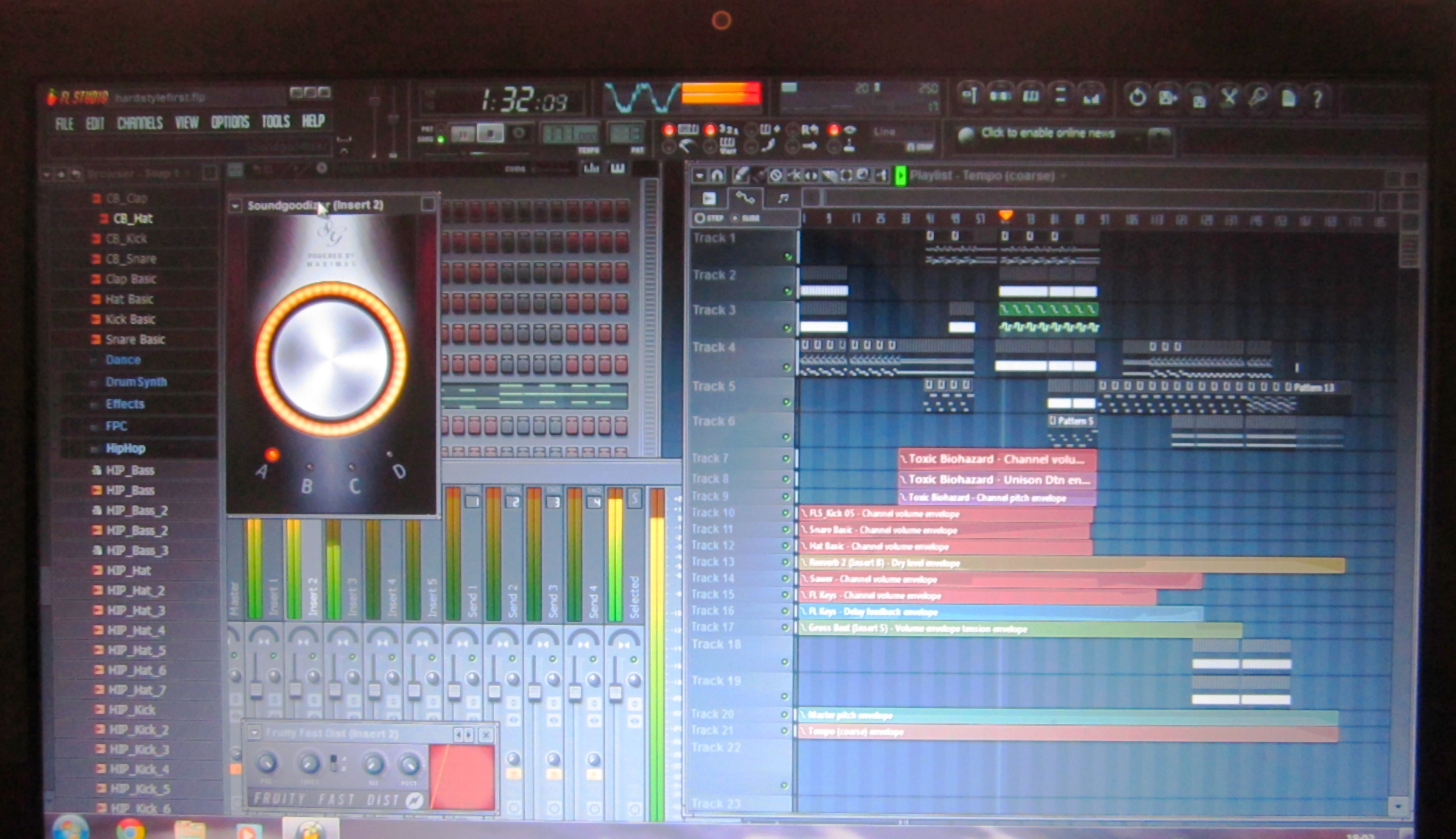
Task: Expand the FPC folder in browser
Action: (116, 426)
